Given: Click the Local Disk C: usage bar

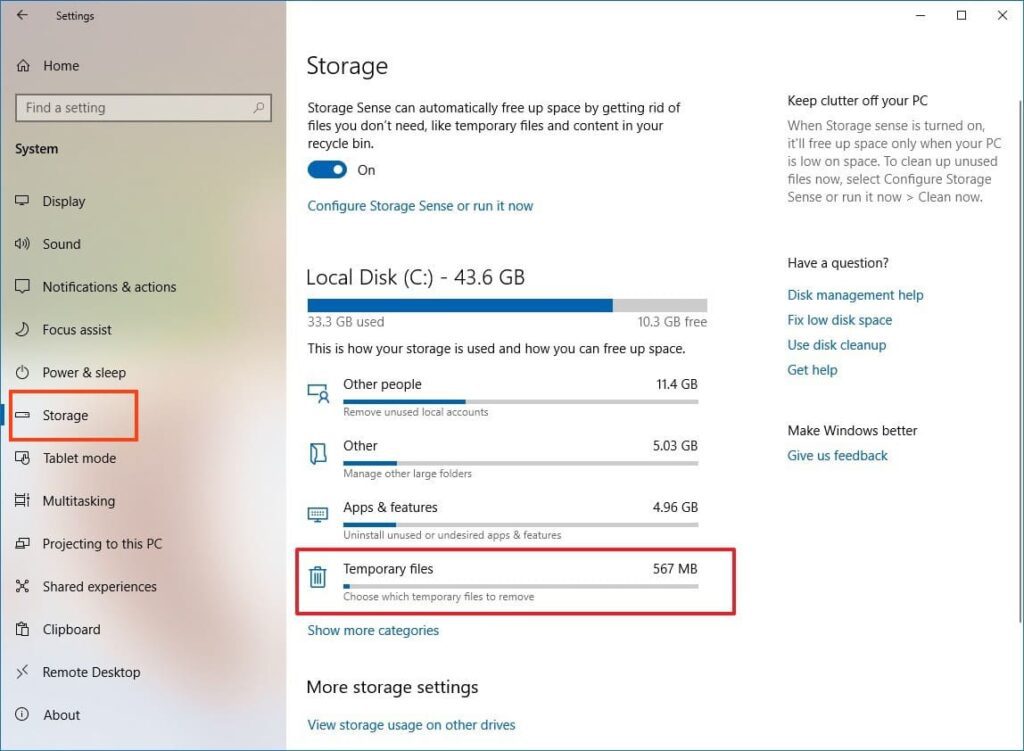Looking at the screenshot, I should pos(507,305).
